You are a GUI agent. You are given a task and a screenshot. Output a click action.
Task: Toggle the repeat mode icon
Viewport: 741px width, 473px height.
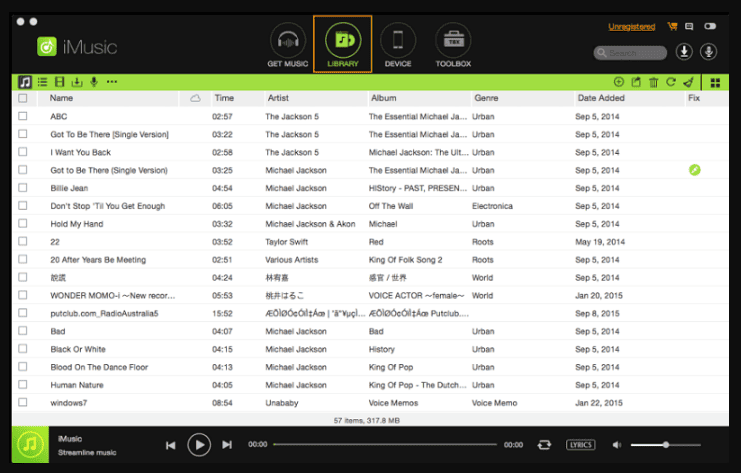(544, 445)
